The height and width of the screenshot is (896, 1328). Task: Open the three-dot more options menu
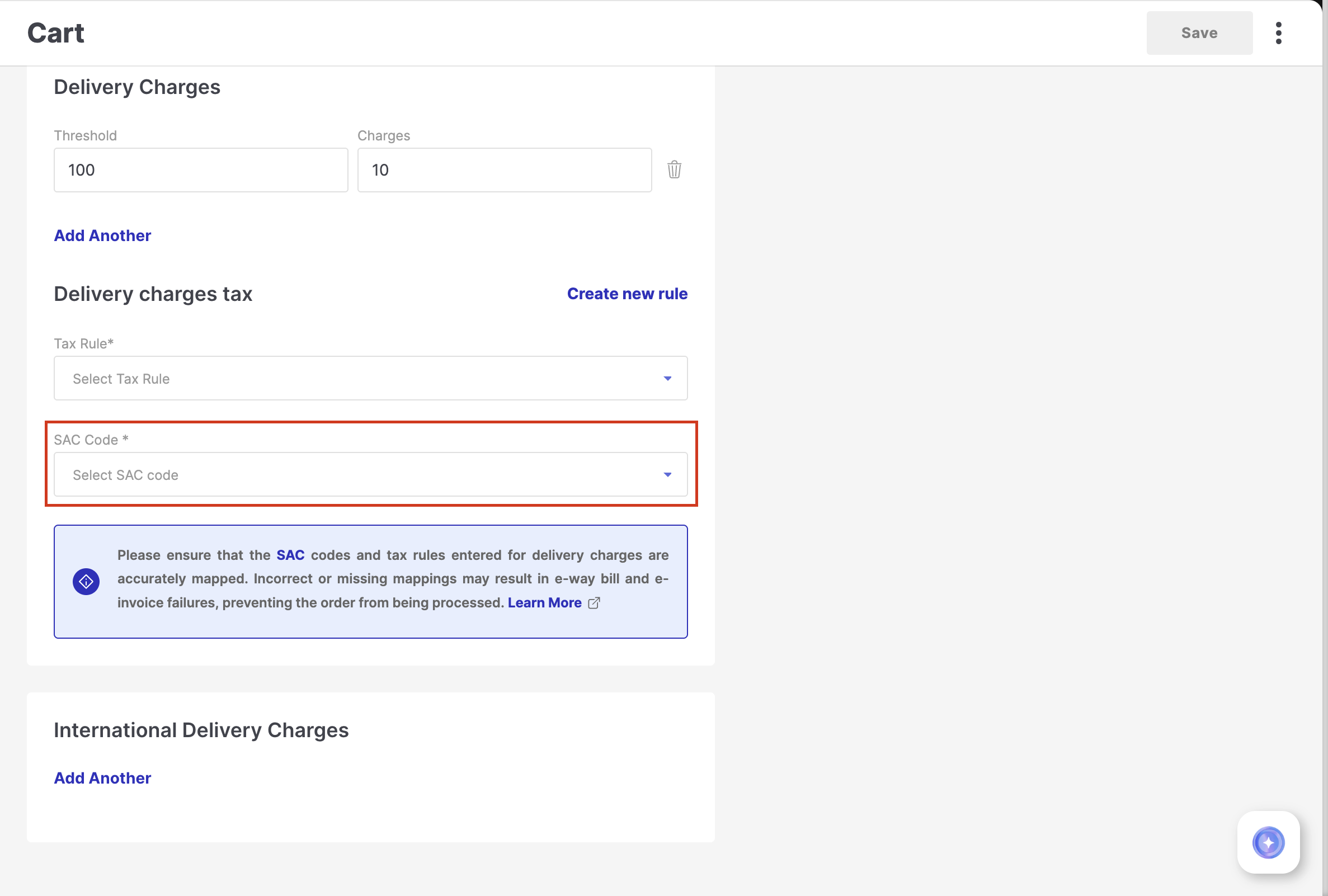pos(1278,33)
